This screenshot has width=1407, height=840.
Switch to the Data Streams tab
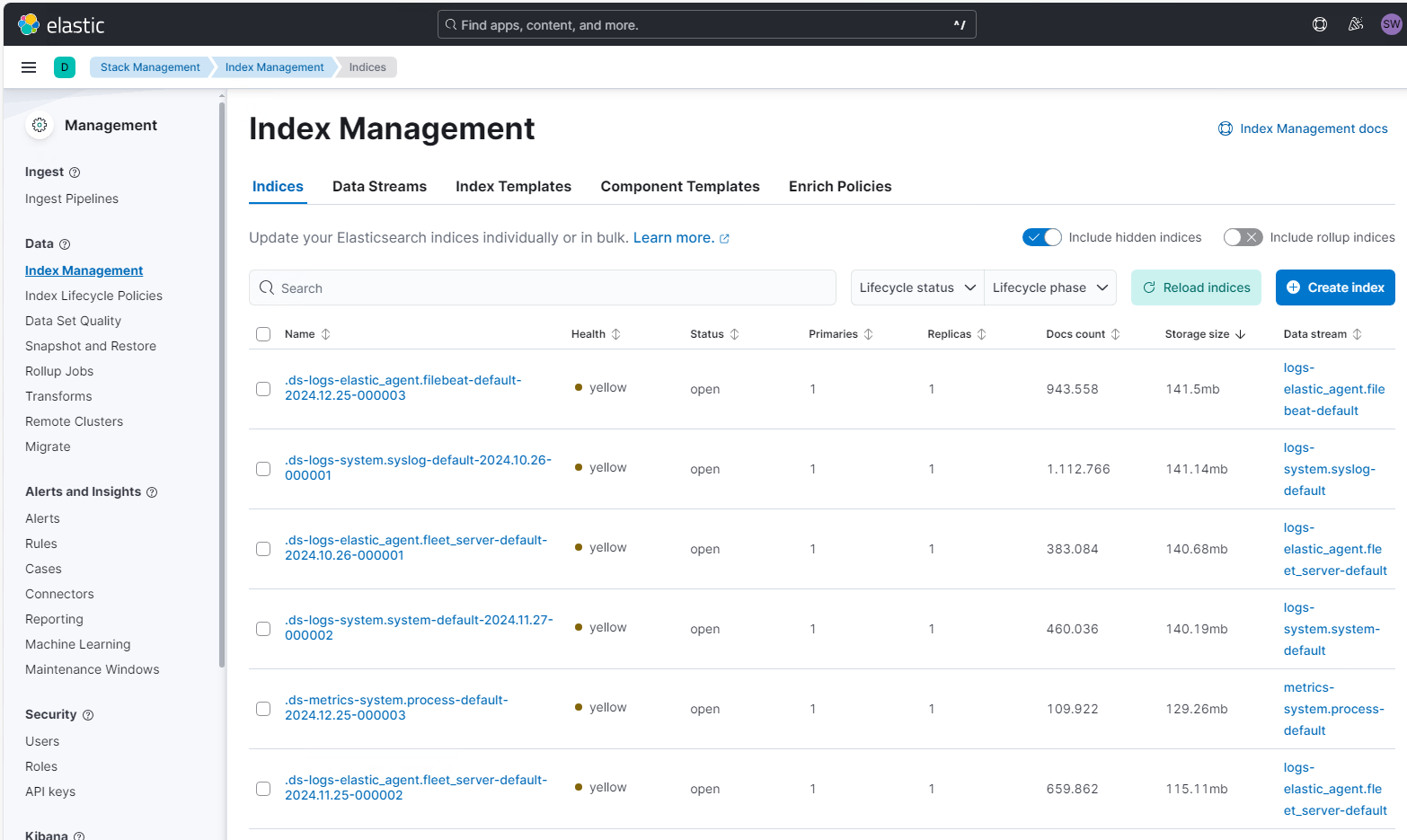pyautogui.click(x=379, y=187)
